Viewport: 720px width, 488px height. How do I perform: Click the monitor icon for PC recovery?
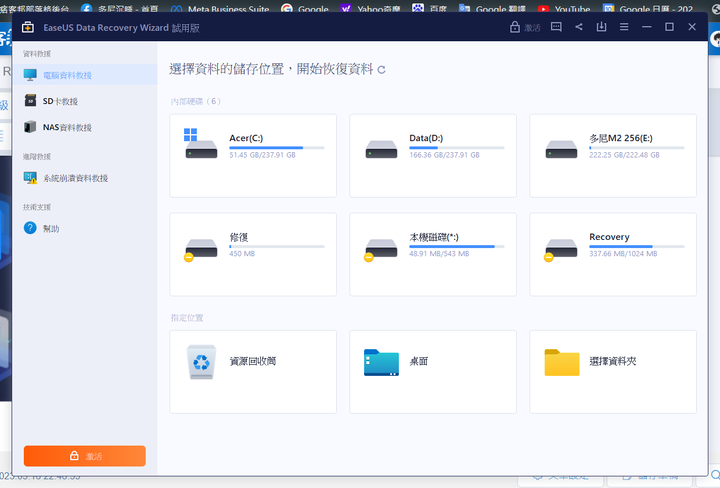pos(30,75)
